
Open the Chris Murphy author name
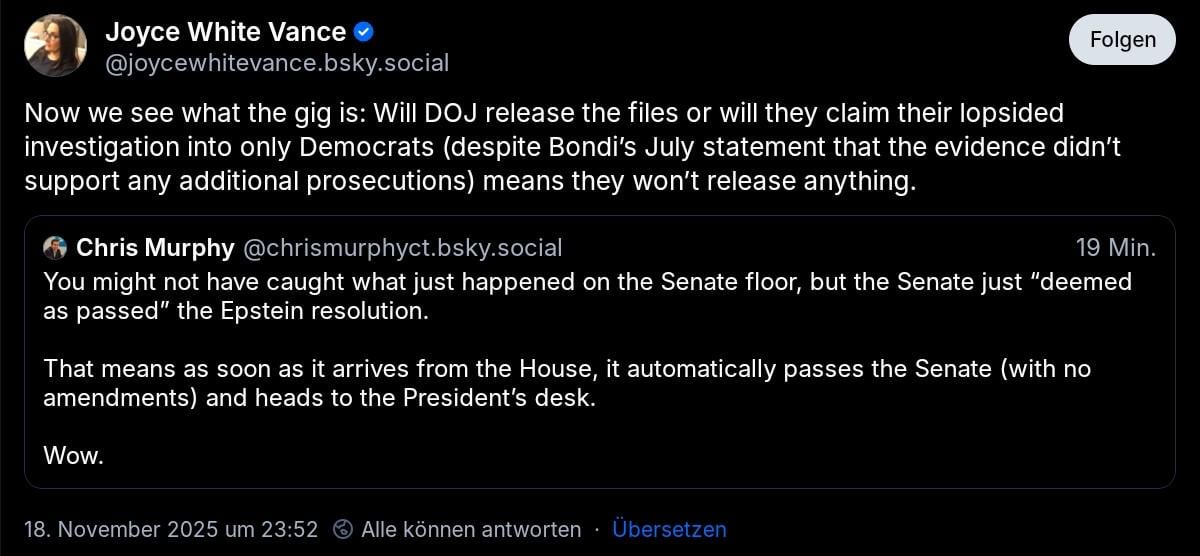tap(155, 248)
